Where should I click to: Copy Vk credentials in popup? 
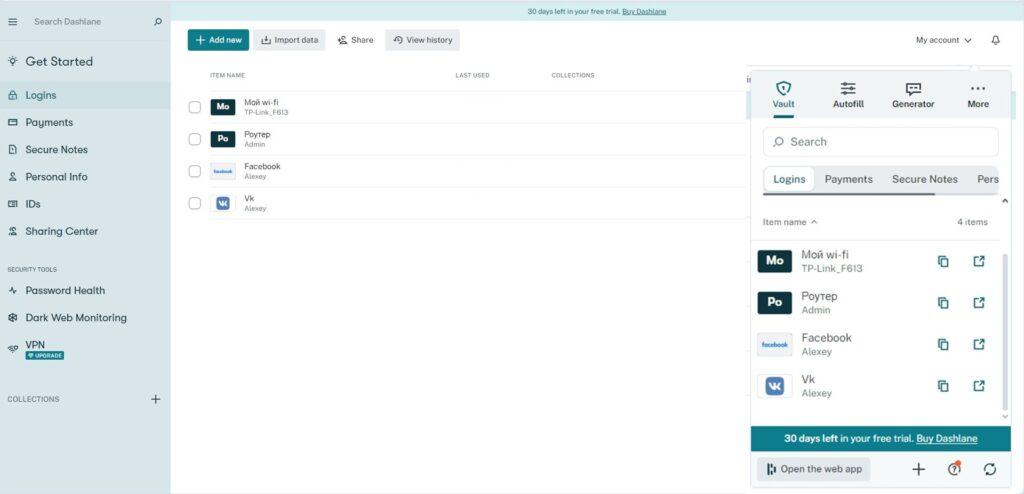pyautogui.click(x=943, y=386)
